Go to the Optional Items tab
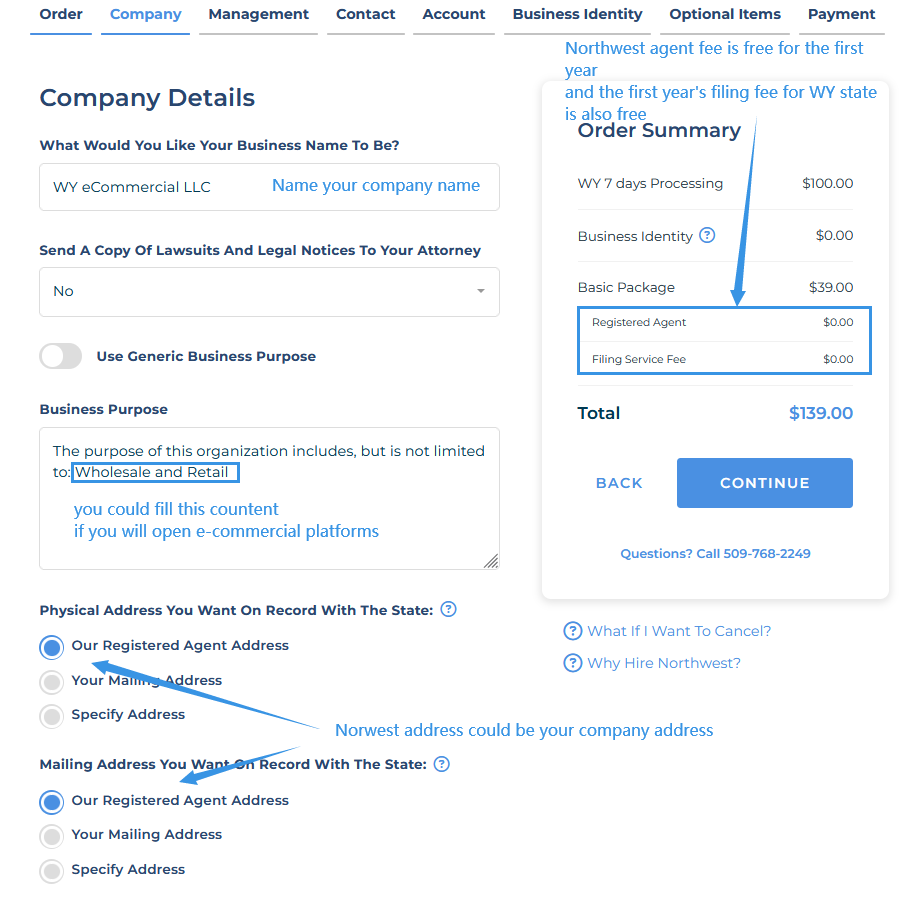The image size is (900, 903). click(725, 14)
